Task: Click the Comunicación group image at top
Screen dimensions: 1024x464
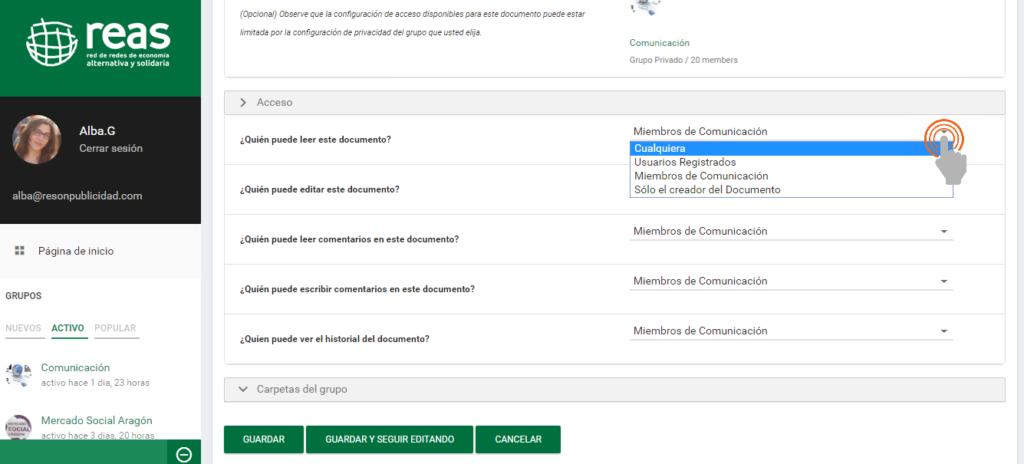Action: [645, 8]
